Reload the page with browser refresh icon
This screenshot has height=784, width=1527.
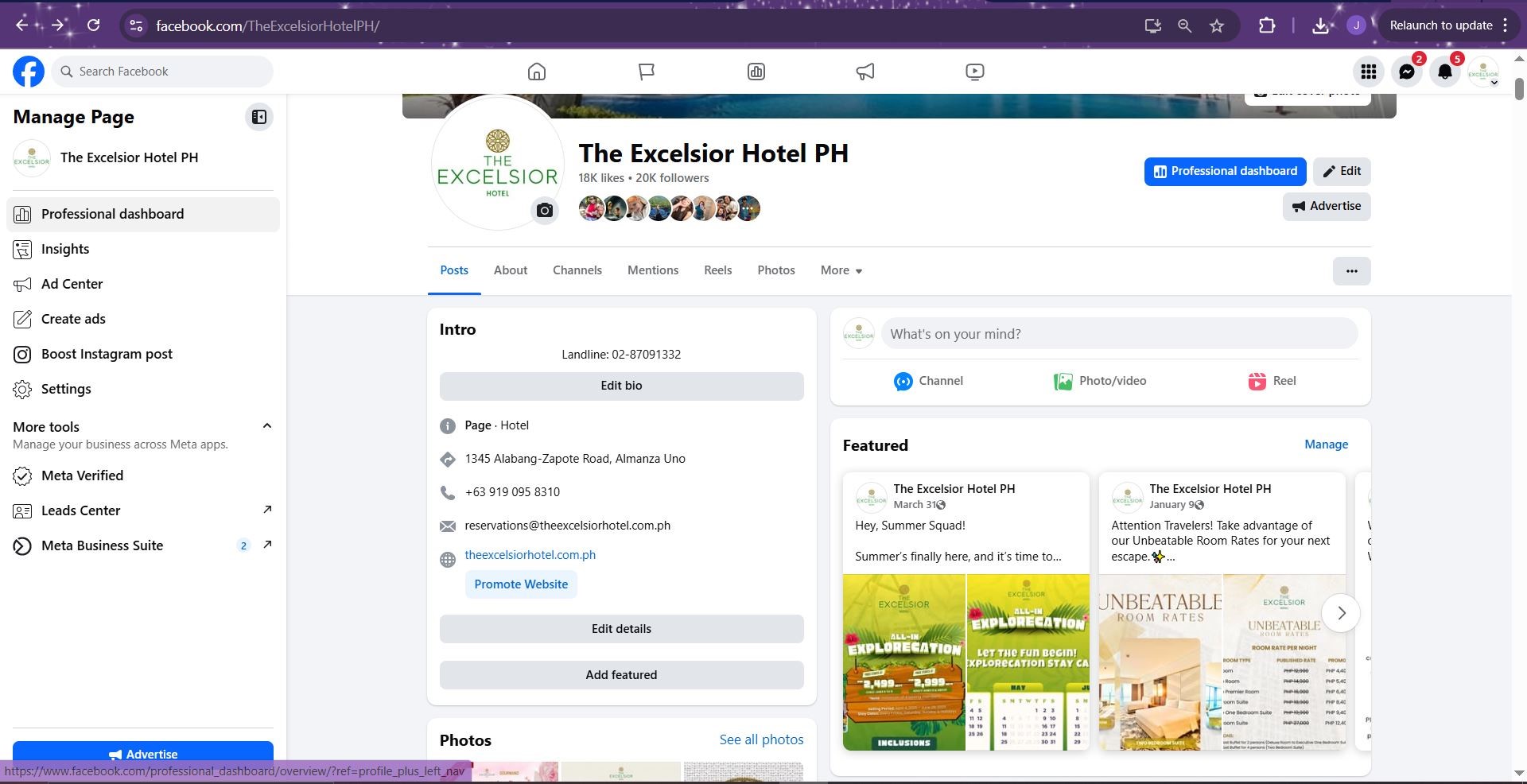pos(94,25)
